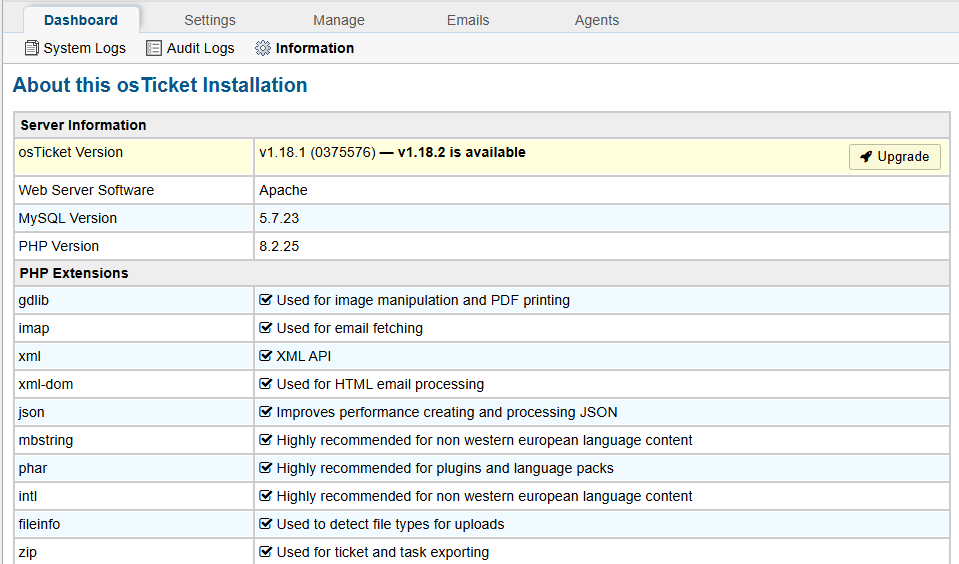Click the phar extension name
This screenshot has height=564, width=959.
(x=33, y=469)
